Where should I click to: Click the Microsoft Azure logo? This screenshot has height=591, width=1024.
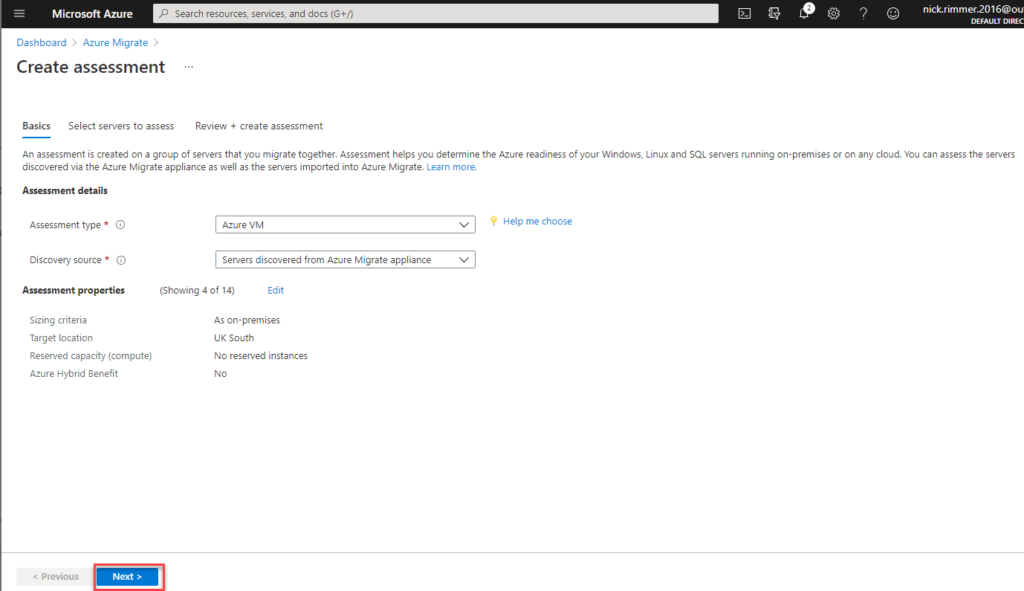92,13
